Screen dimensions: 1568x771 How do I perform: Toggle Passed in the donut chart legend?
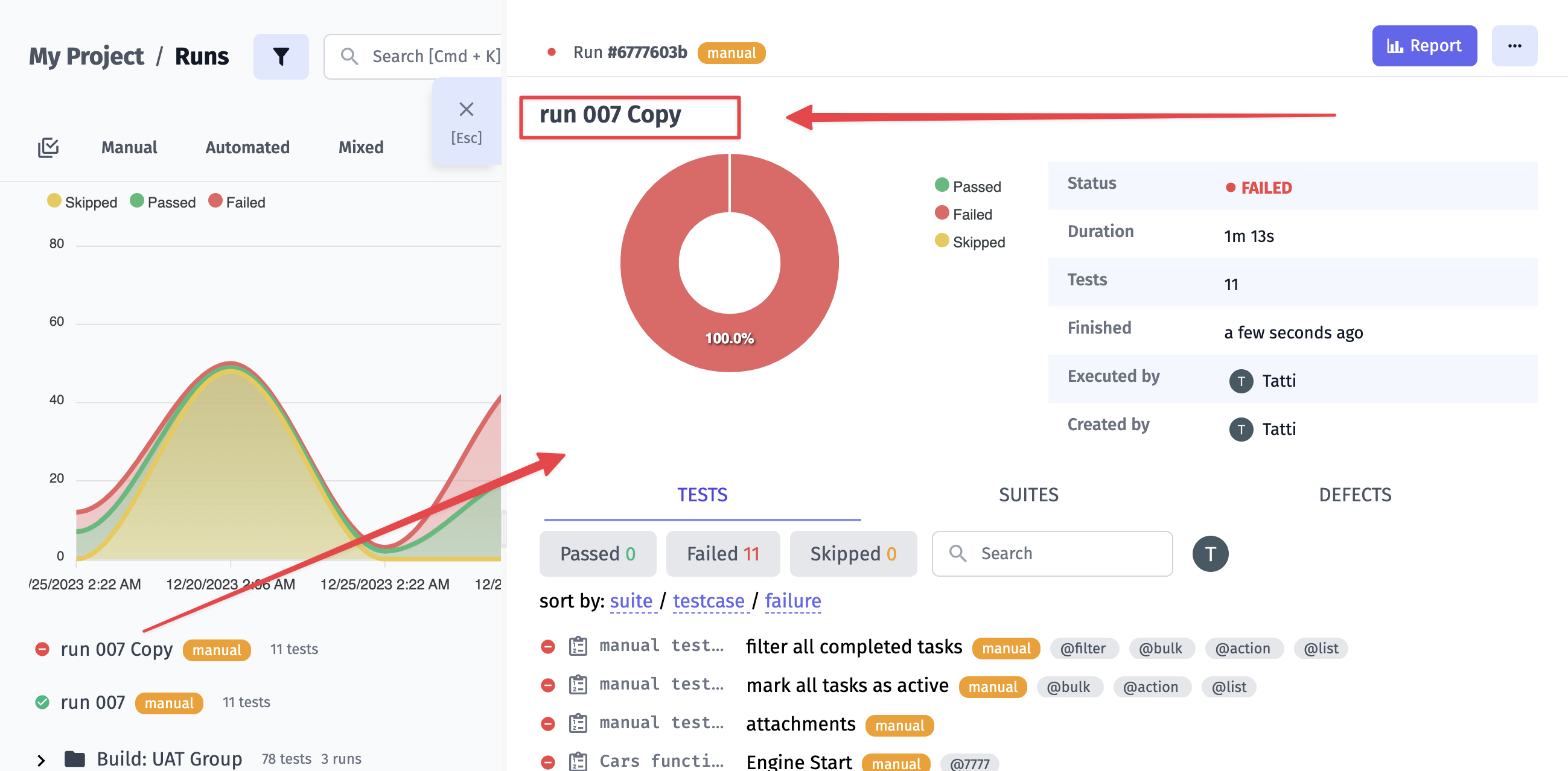[x=967, y=186]
